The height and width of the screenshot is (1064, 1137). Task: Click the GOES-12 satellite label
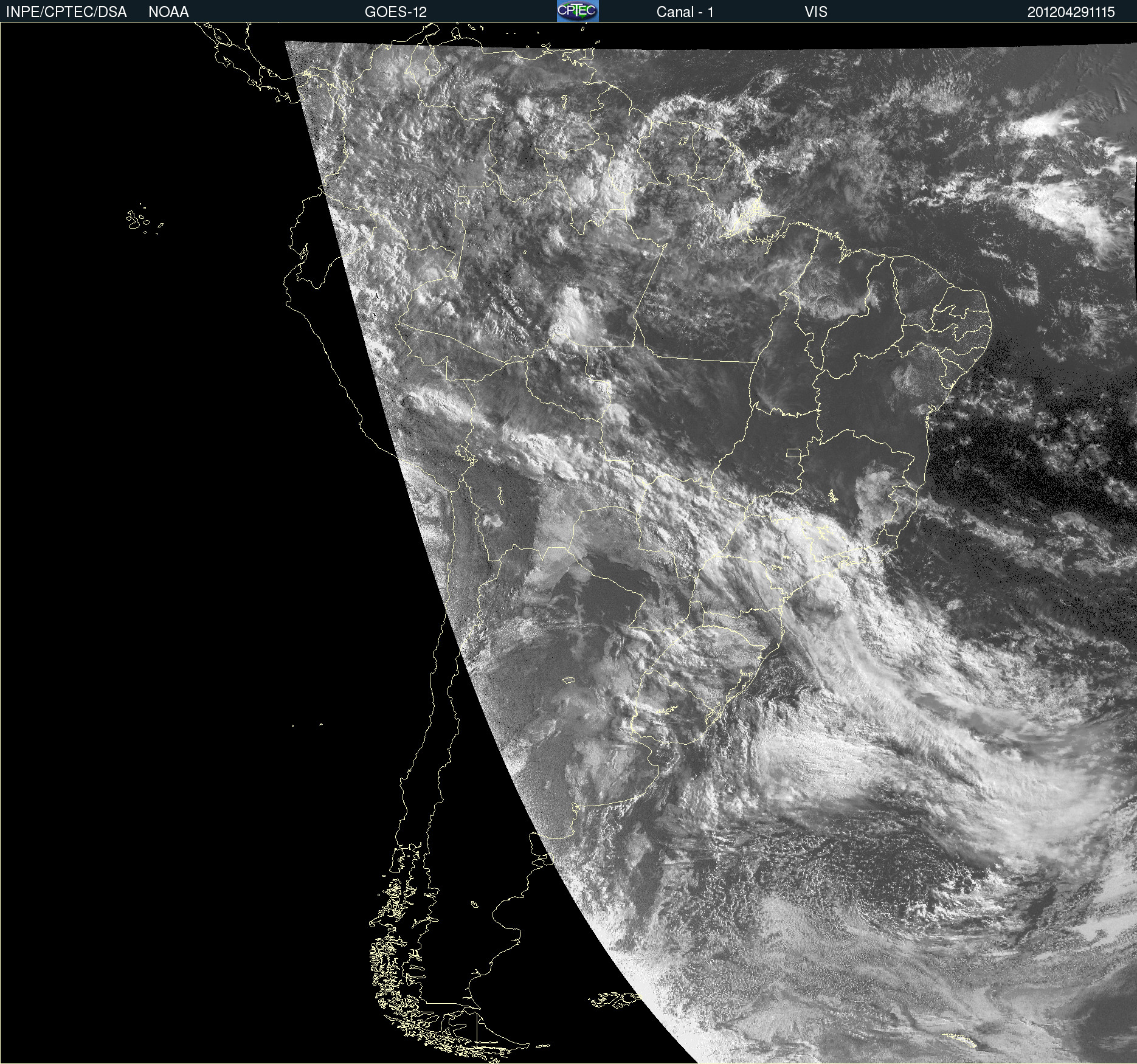(x=396, y=12)
